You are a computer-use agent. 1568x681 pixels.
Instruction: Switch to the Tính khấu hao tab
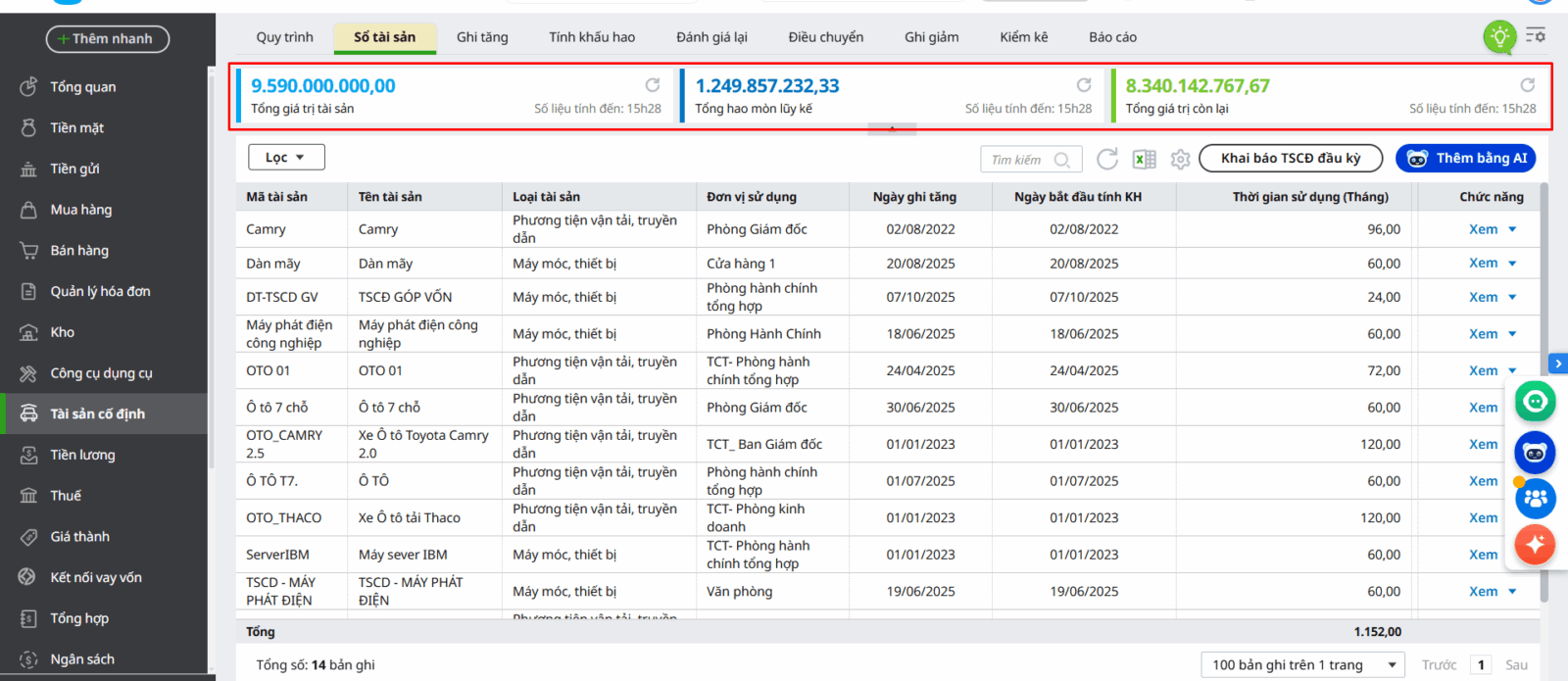(592, 37)
